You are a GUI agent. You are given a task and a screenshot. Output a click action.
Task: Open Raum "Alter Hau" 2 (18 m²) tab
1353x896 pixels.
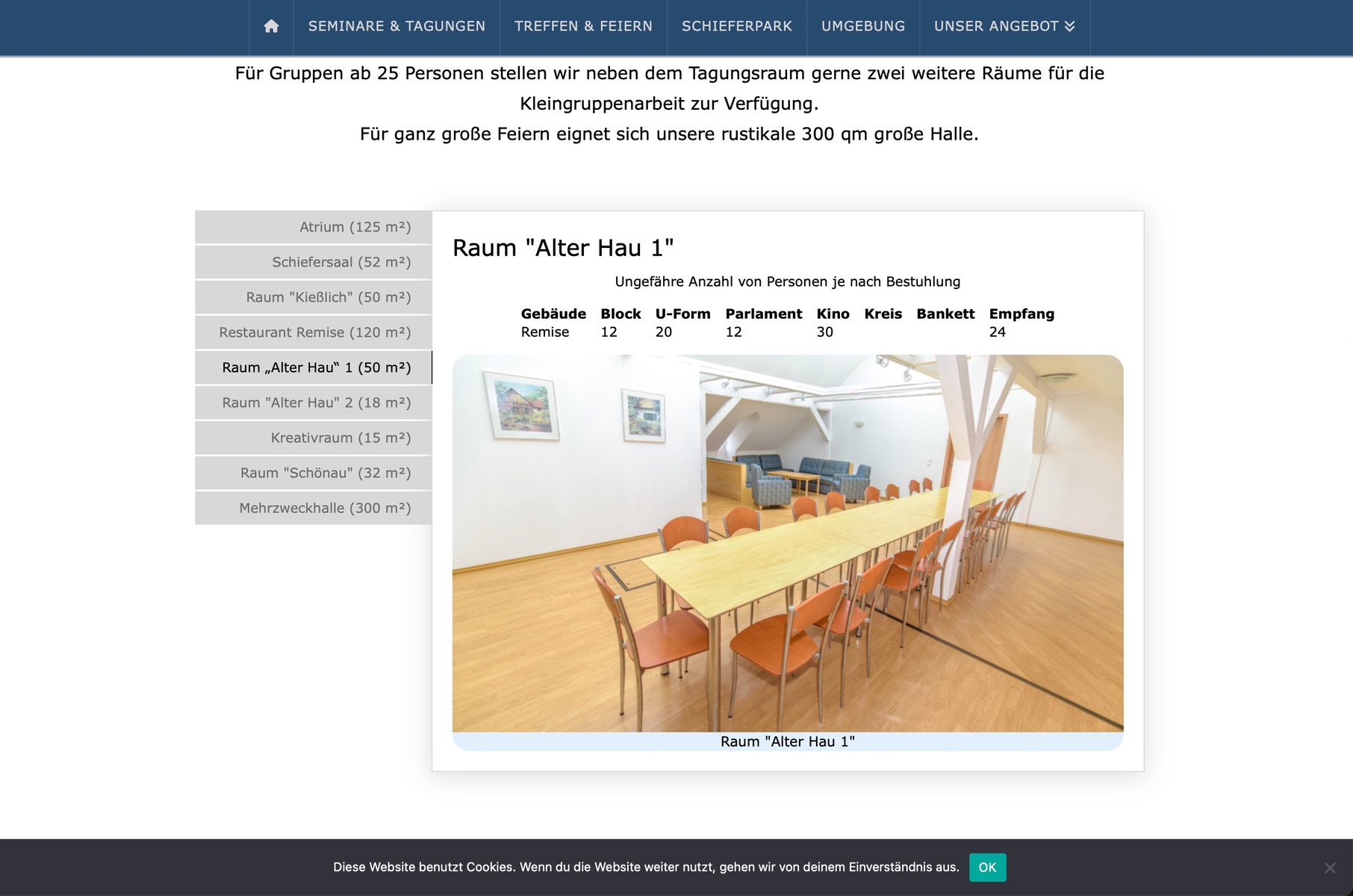[314, 402]
